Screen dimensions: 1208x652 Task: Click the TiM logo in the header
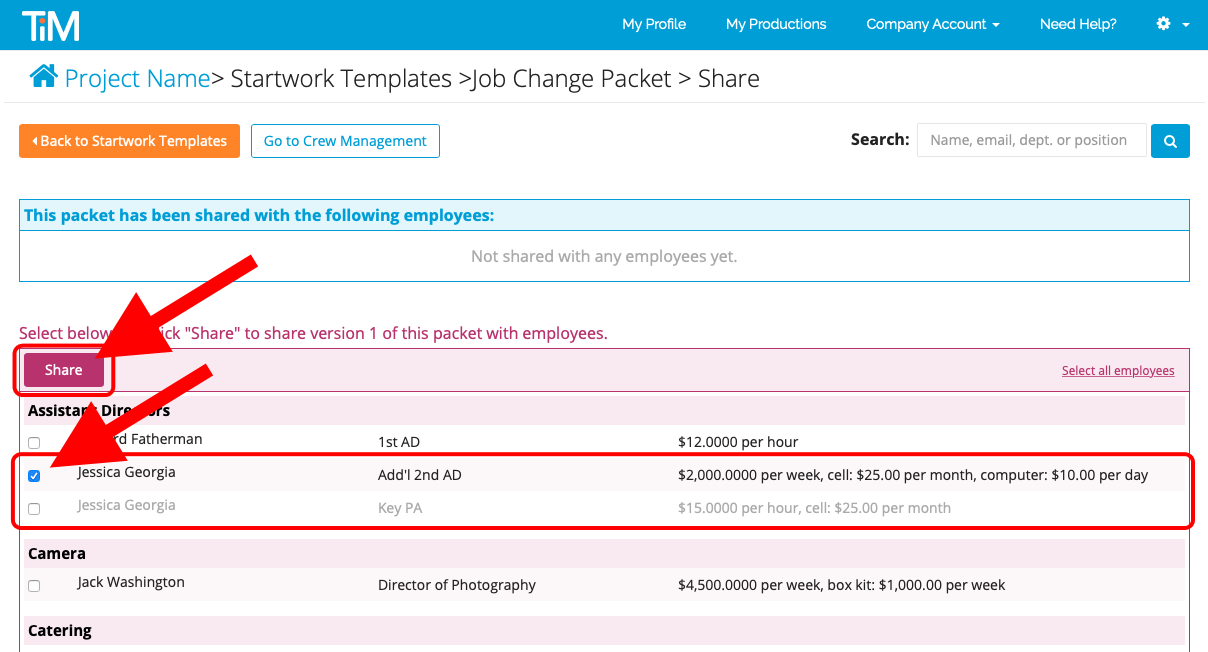pyautogui.click(x=50, y=24)
